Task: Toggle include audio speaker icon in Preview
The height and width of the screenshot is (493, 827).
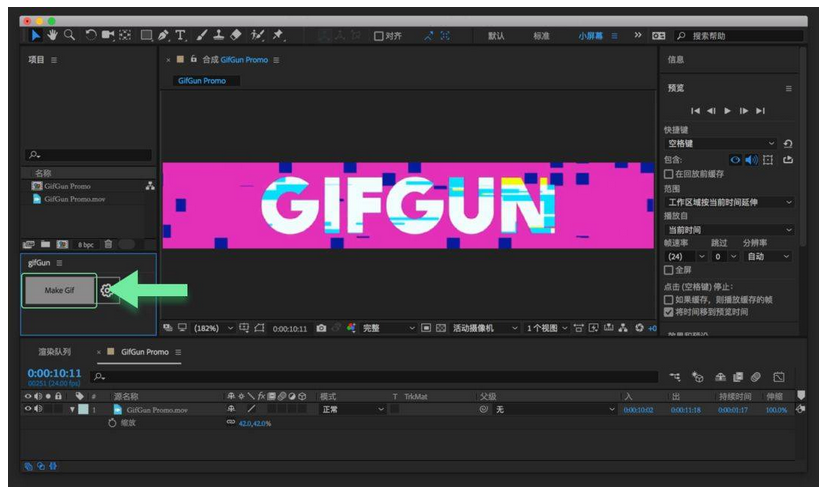Action: pos(752,160)
